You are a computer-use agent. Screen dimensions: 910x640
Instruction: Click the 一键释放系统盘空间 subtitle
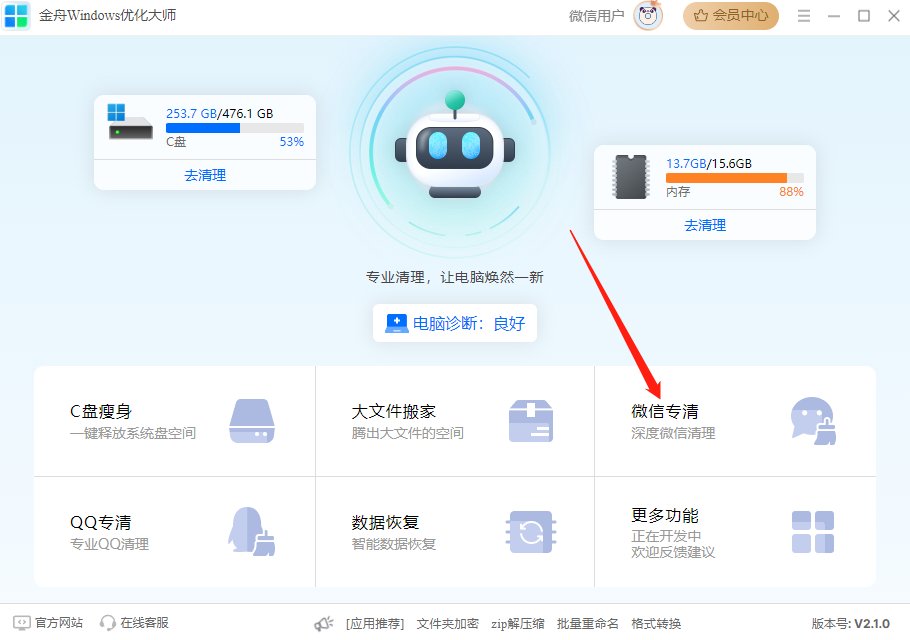133,433
